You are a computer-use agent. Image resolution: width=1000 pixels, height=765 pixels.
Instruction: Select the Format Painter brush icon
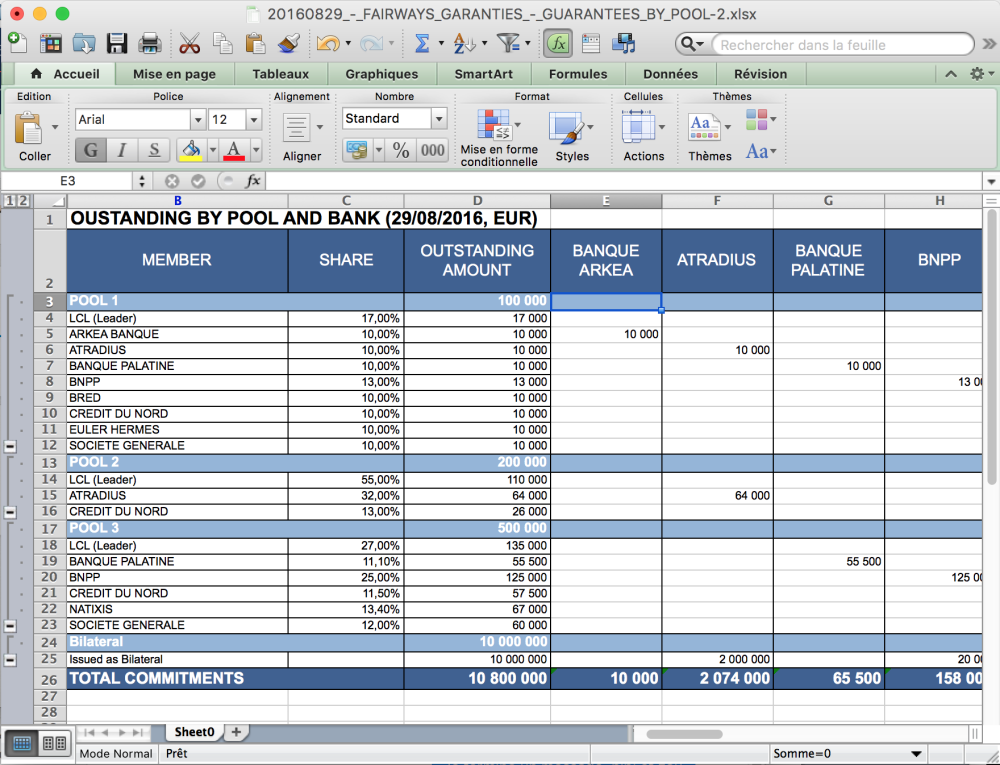pyautogui.click(x=289, y=43)
